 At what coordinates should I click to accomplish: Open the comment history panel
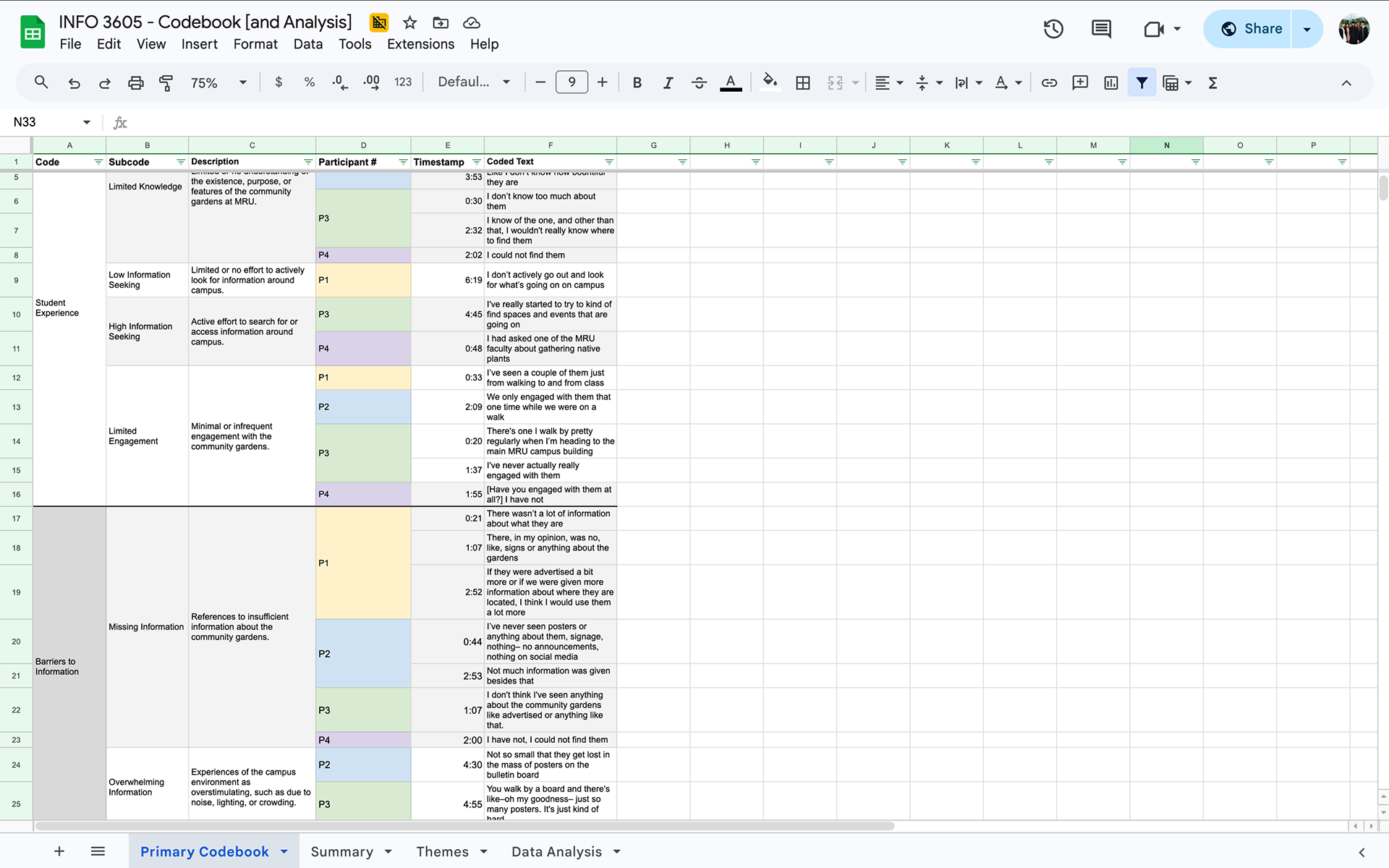point(1101,29)
